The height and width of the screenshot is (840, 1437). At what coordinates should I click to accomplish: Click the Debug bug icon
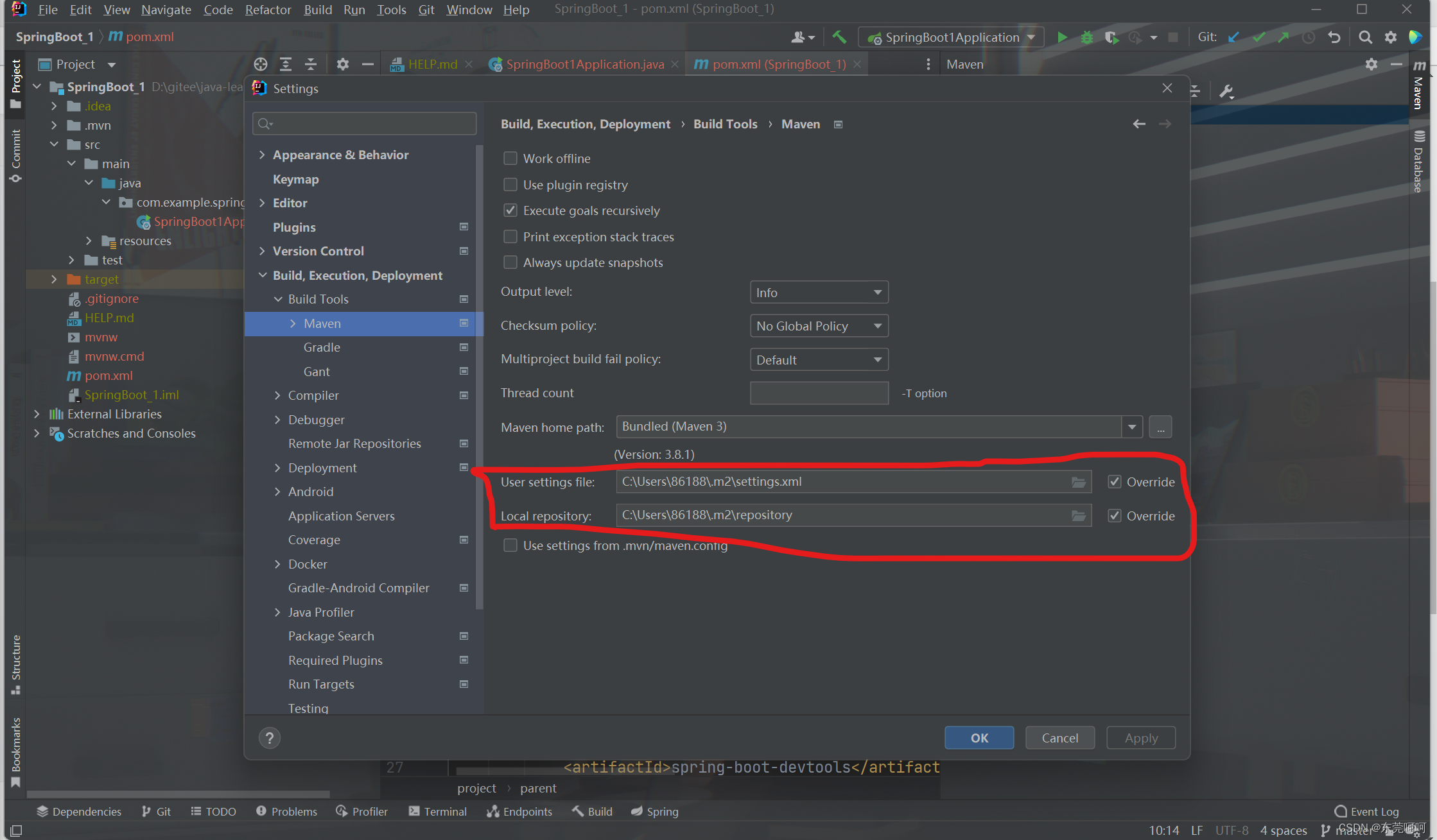point(1086,37)
